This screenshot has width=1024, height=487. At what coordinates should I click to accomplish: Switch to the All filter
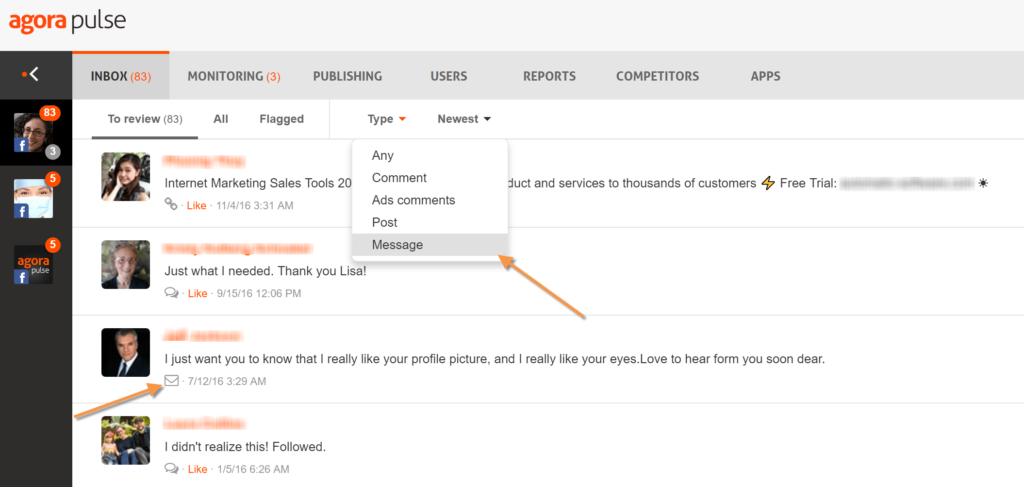pyautogui.click(x=221, y=119)
